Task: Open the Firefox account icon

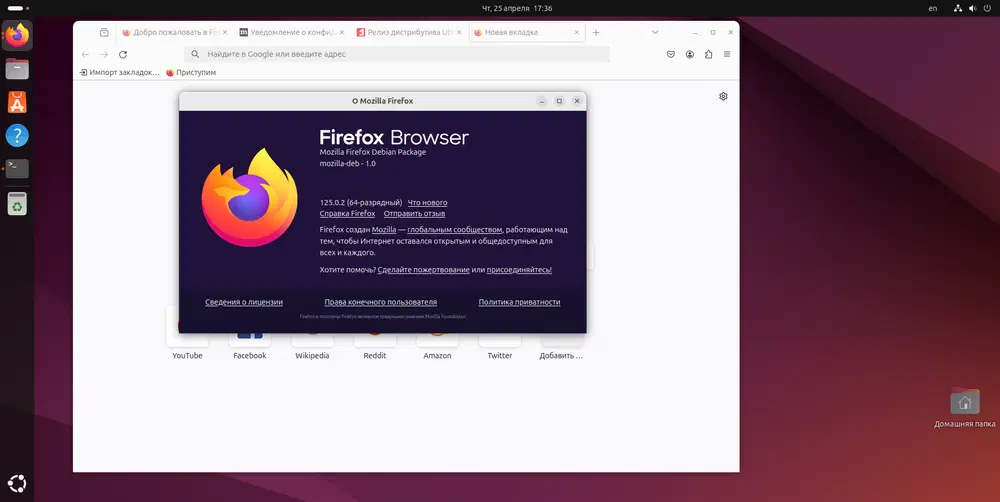Action: point(689,55)
